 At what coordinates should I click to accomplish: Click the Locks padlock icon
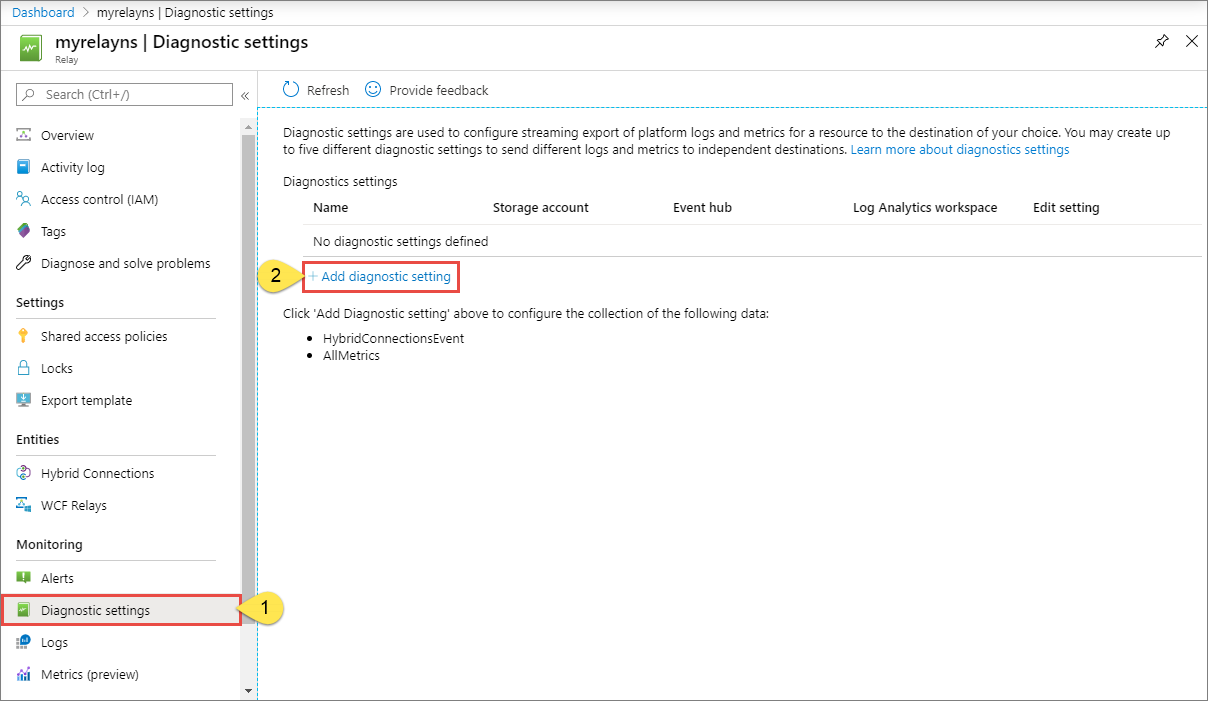pyautogui.click(x=24, y=368)
